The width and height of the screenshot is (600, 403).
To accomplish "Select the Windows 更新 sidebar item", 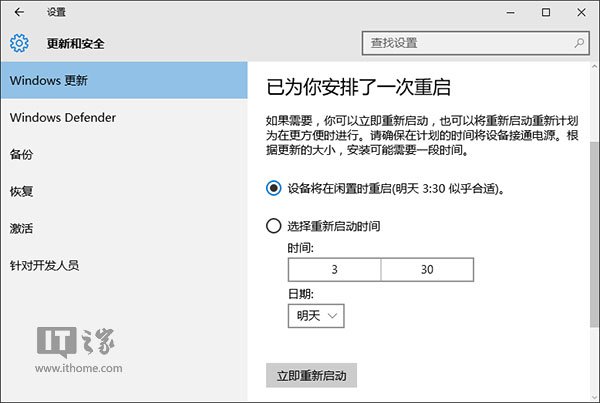I will click(124, 80).
